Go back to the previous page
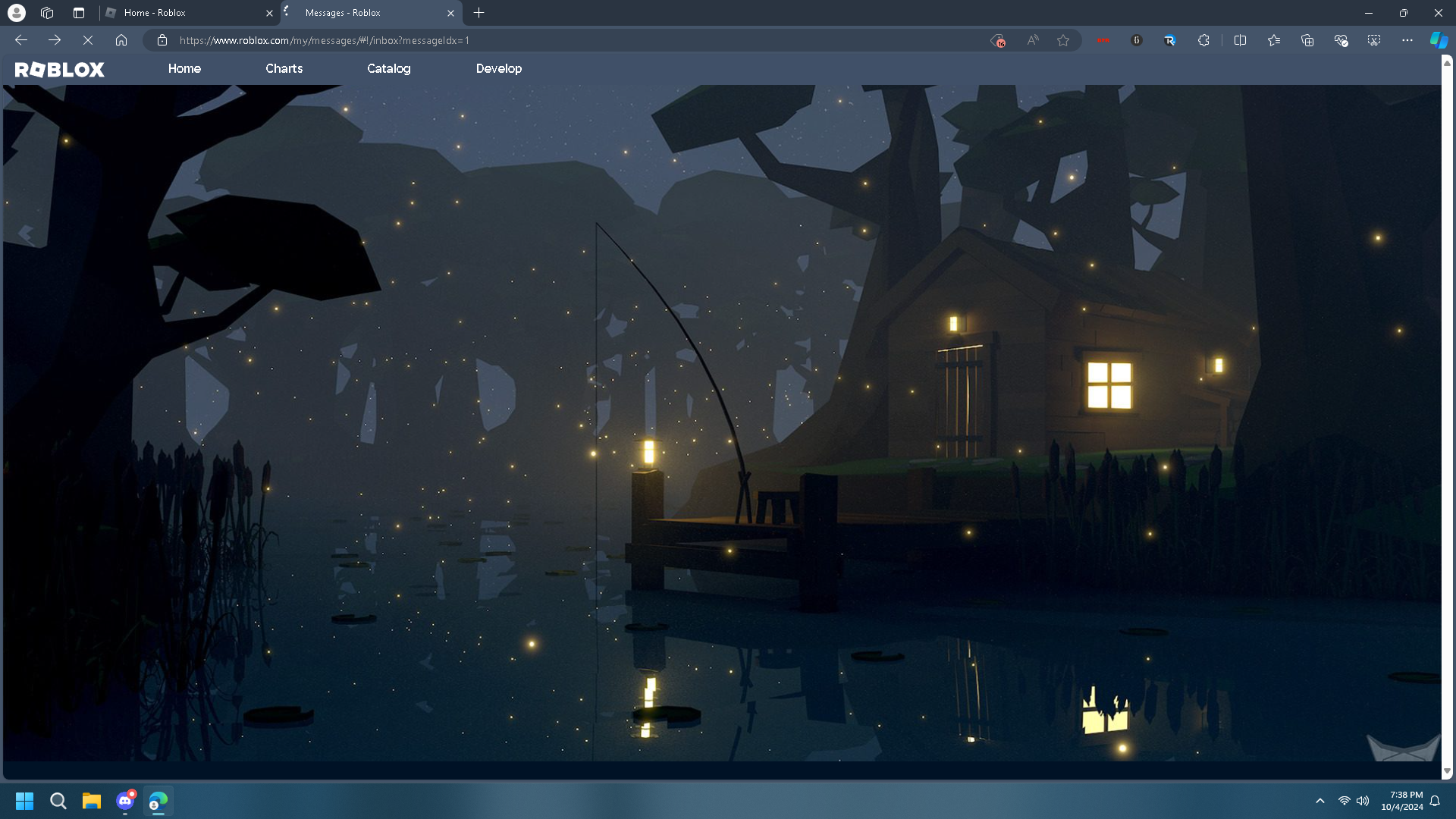 [x=21, y=40]
